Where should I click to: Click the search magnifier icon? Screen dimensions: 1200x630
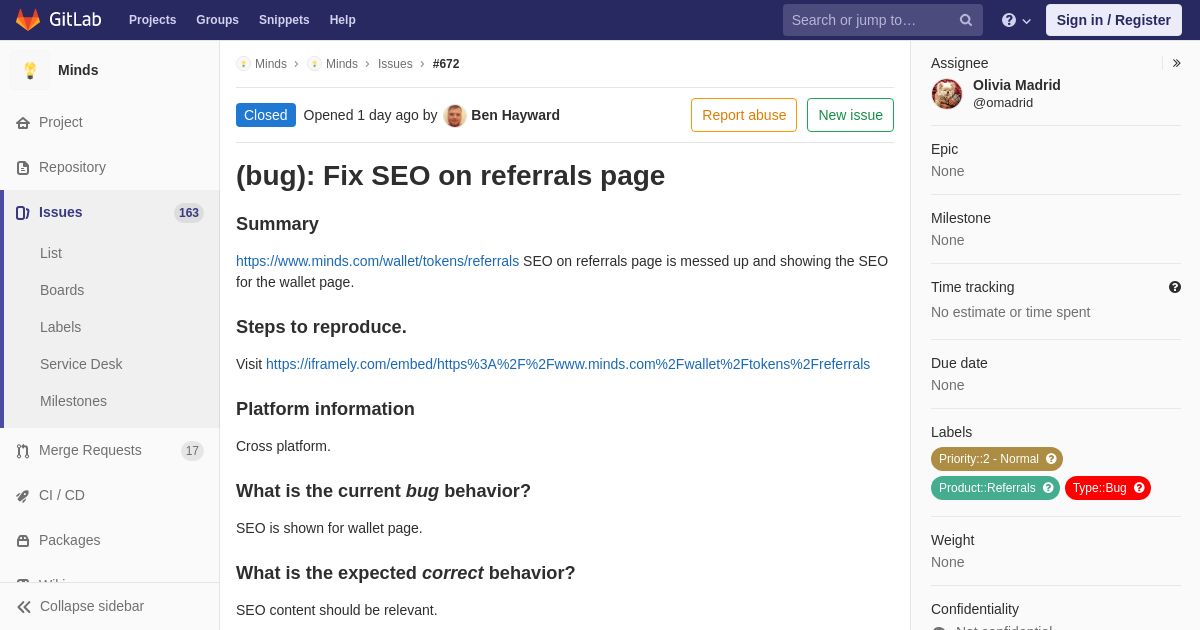click(966, 20)
